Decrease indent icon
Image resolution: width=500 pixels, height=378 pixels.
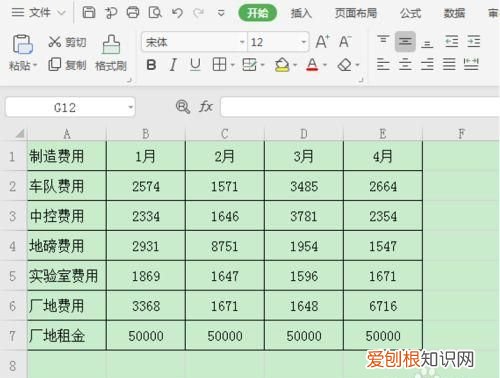point(452,41)
